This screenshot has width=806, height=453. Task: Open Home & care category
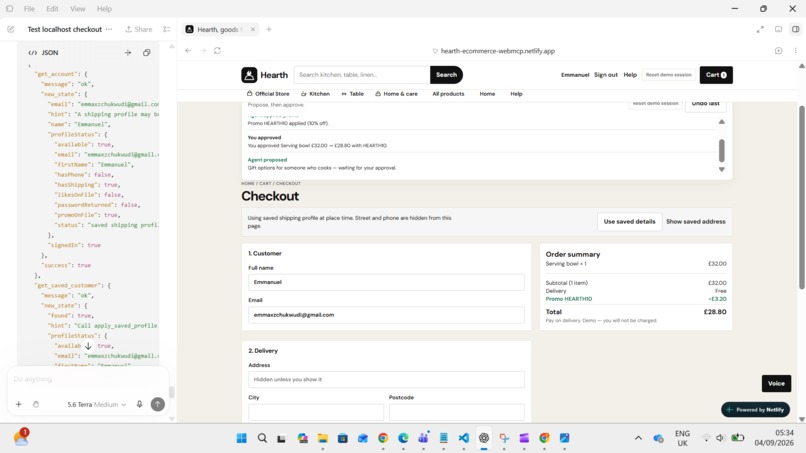[396, 94]
